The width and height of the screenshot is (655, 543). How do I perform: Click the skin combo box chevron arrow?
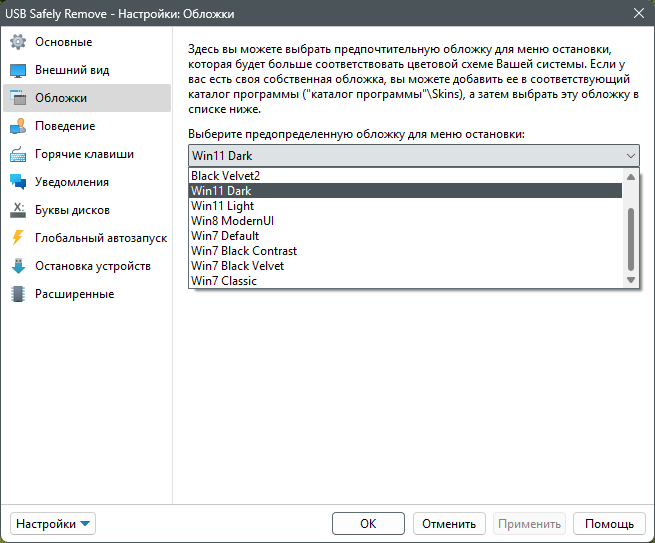[630, 156]
